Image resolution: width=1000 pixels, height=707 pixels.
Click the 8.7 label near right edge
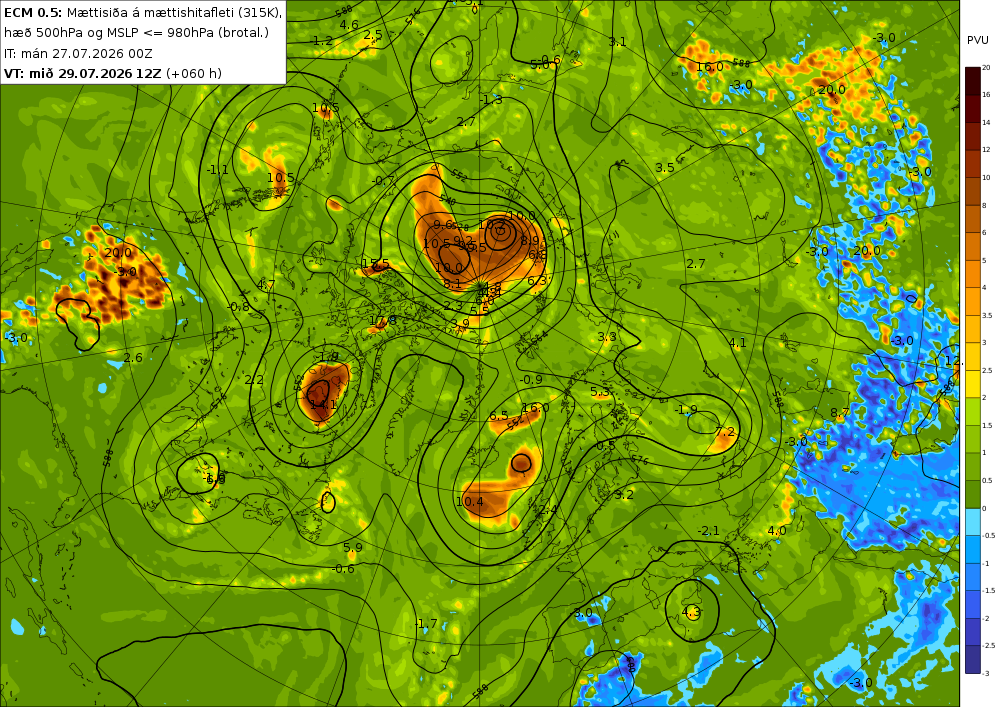click(839, 413)
